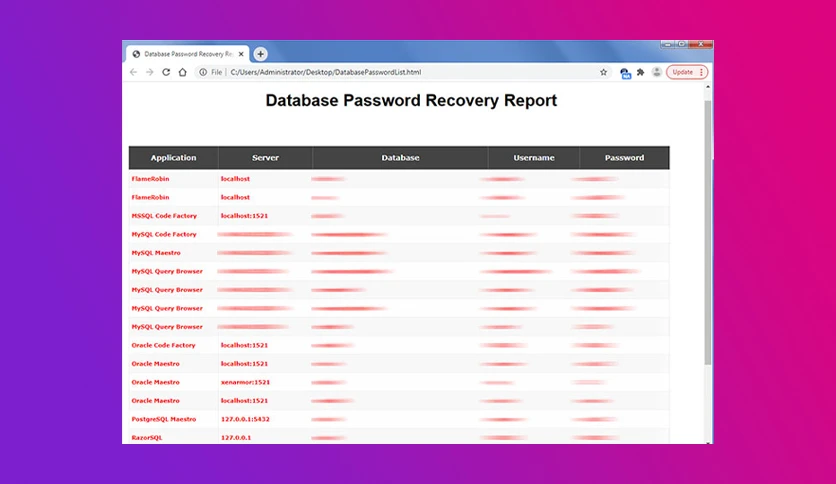Screen dimensions: 836x484
Task: Click the Update button
Action: (x=687, y=72)
